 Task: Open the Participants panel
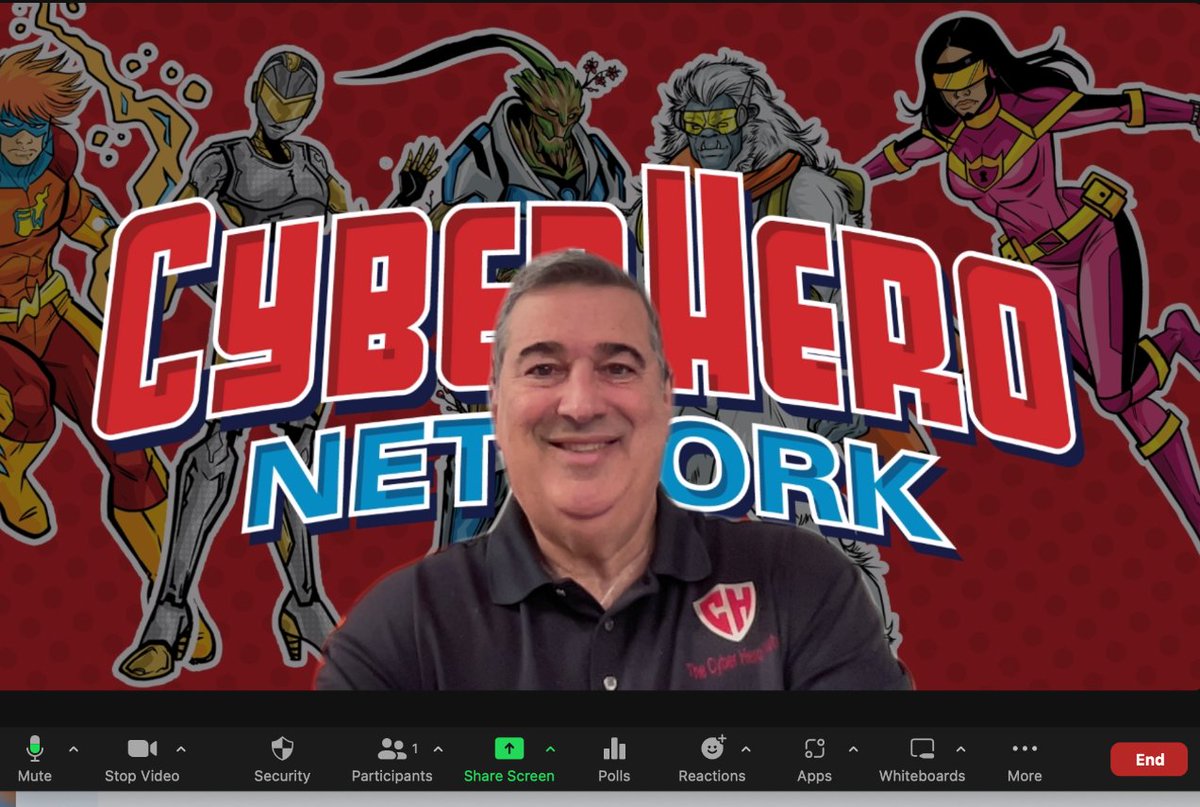[x=392, y=759]
